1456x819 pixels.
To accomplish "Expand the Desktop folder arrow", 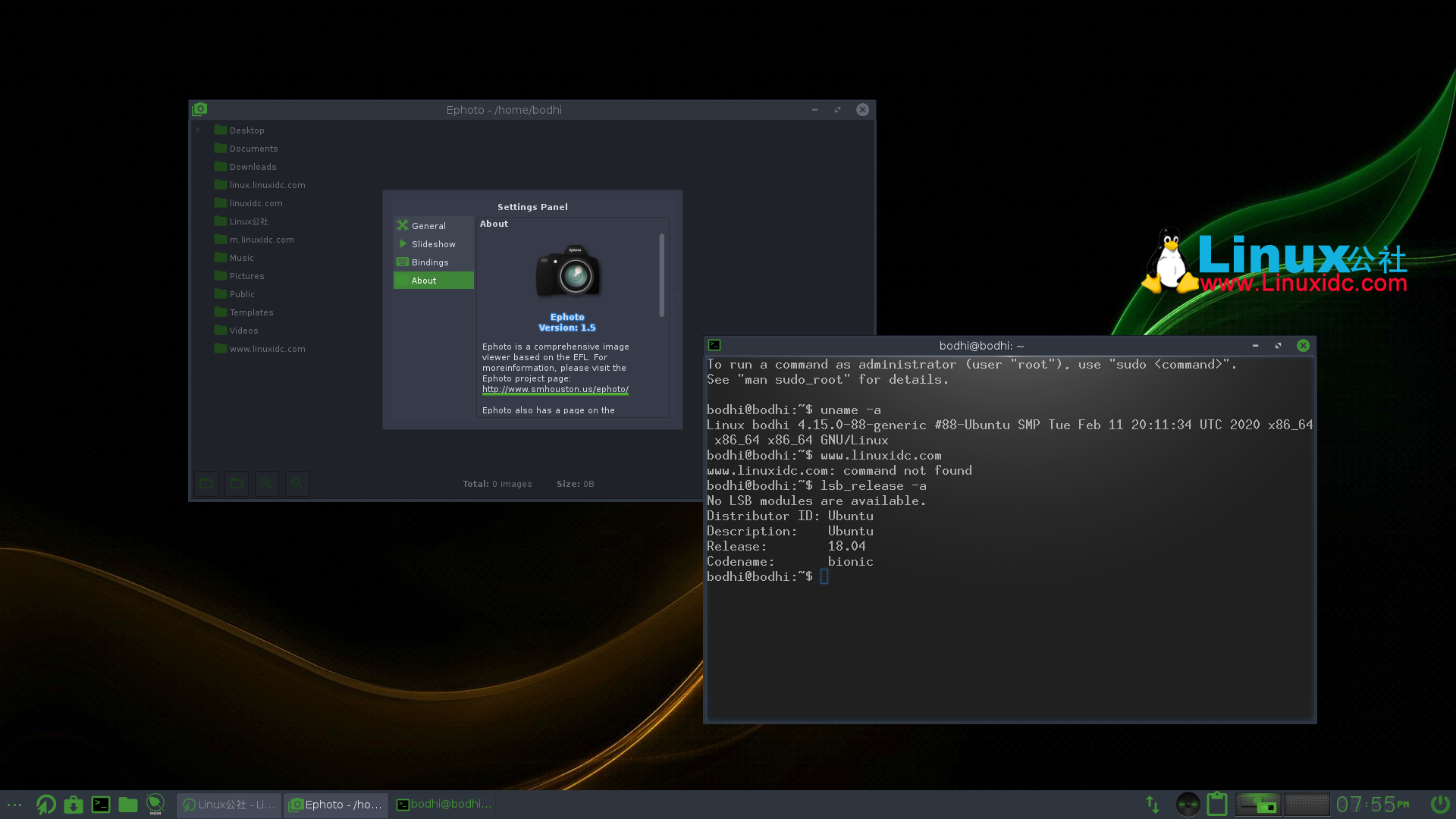I will (199, 130).
